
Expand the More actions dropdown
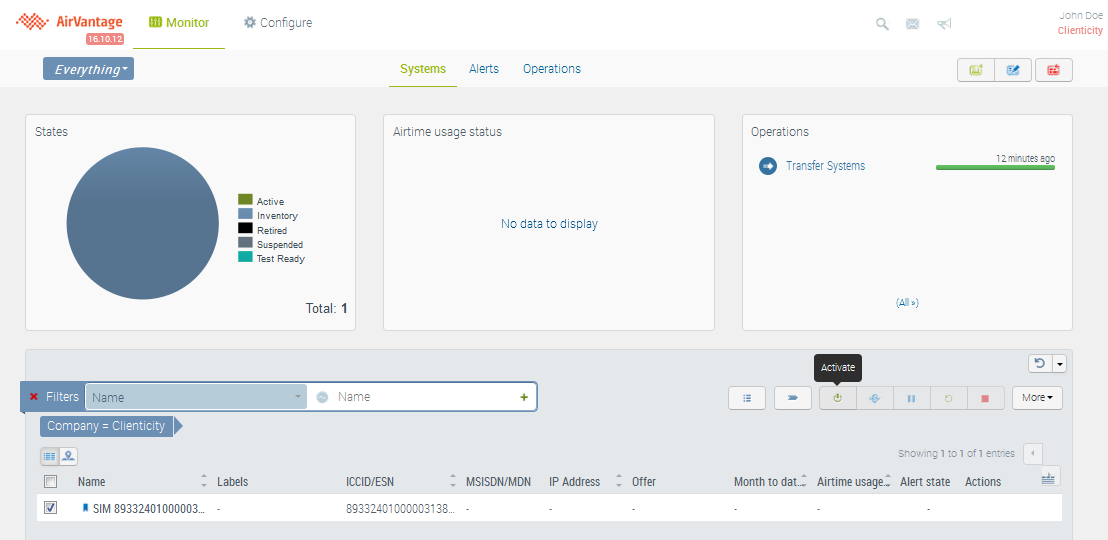pyautogui.click(x=1037, y=398)
